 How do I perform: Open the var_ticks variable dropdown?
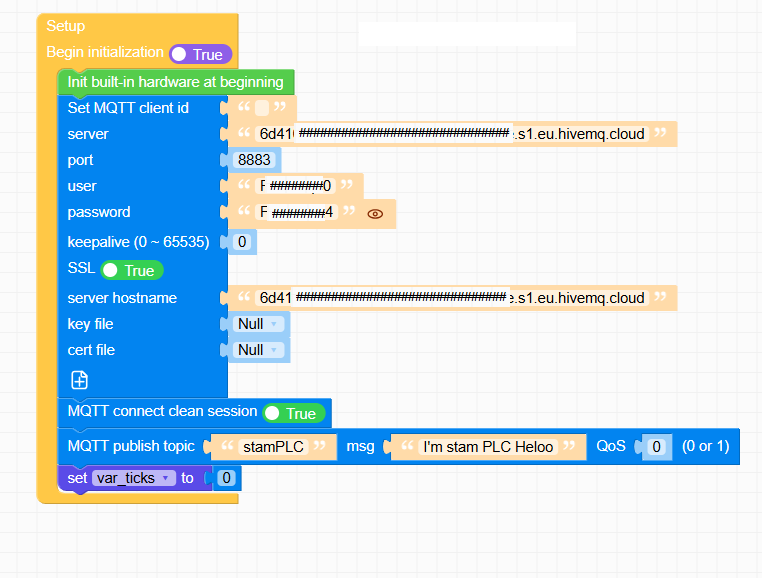133,478
